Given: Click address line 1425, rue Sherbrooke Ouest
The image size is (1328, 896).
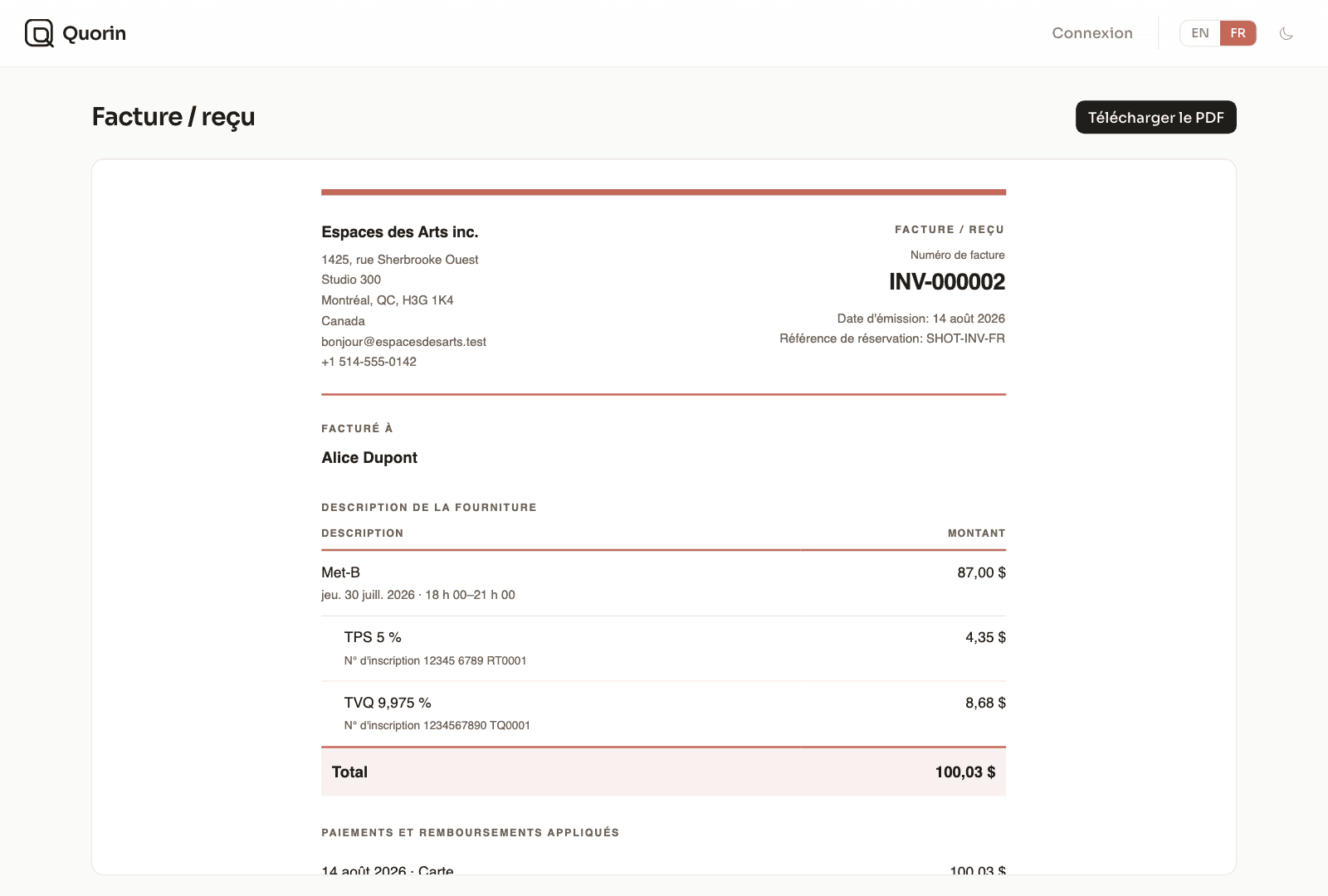Looking at the screenshot, I should coord(400,260).
